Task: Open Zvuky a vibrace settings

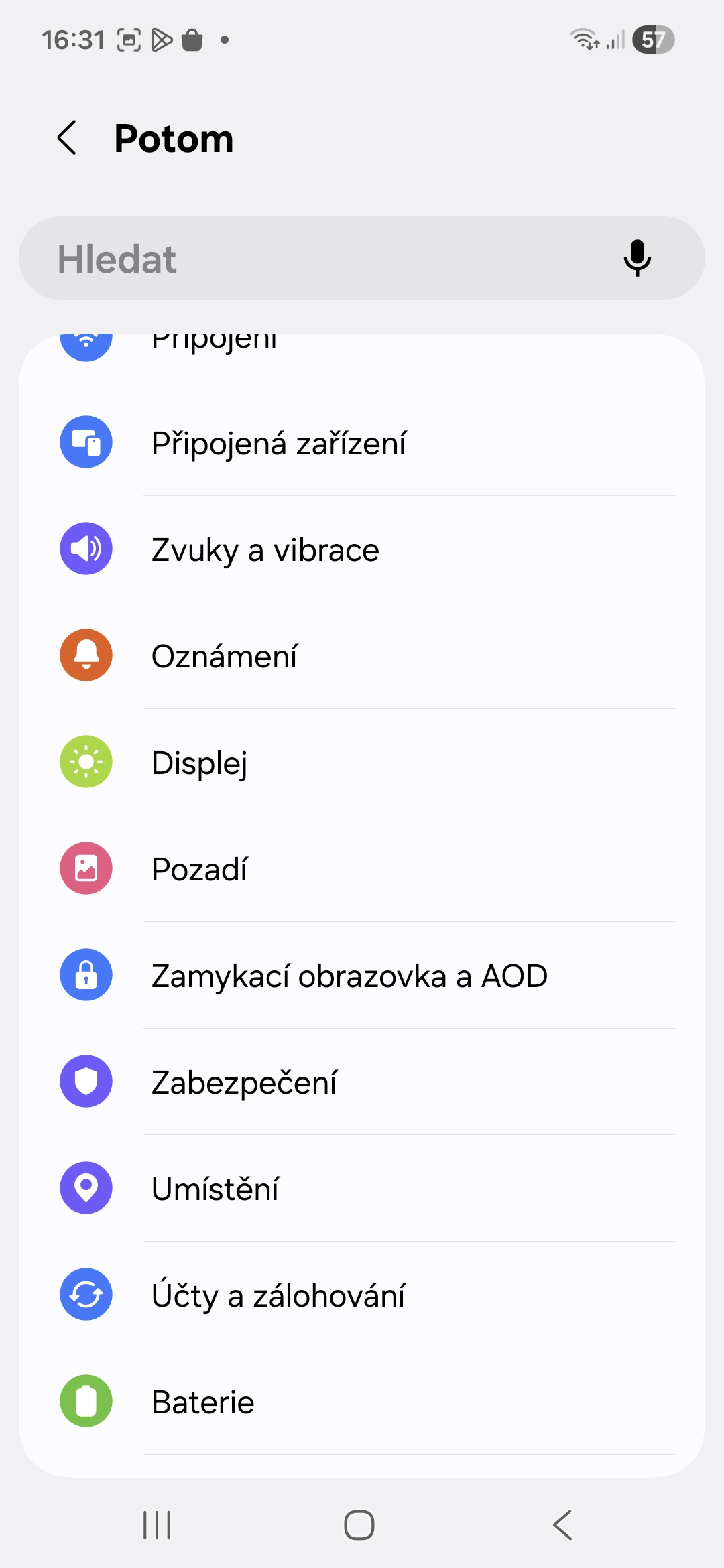Action: 265,550
